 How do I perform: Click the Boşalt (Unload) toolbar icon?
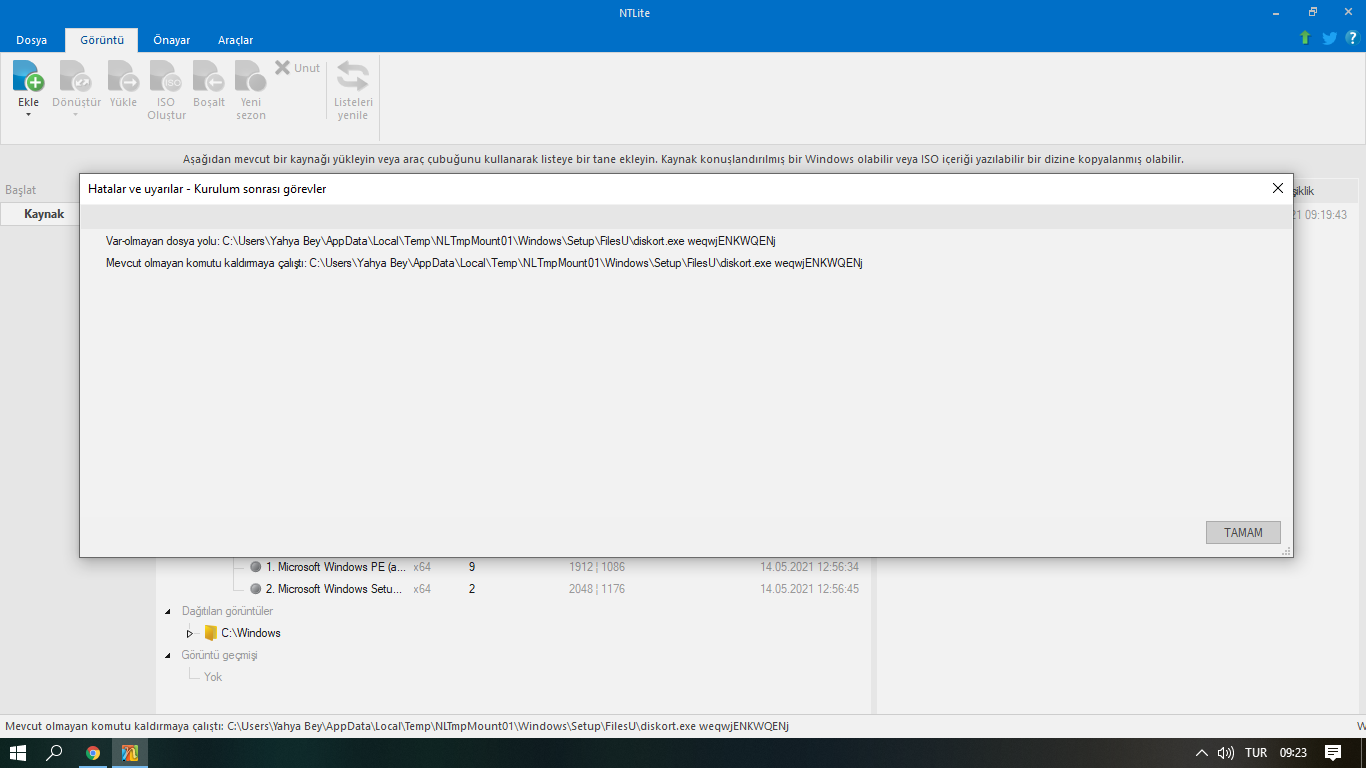point(209,76)
